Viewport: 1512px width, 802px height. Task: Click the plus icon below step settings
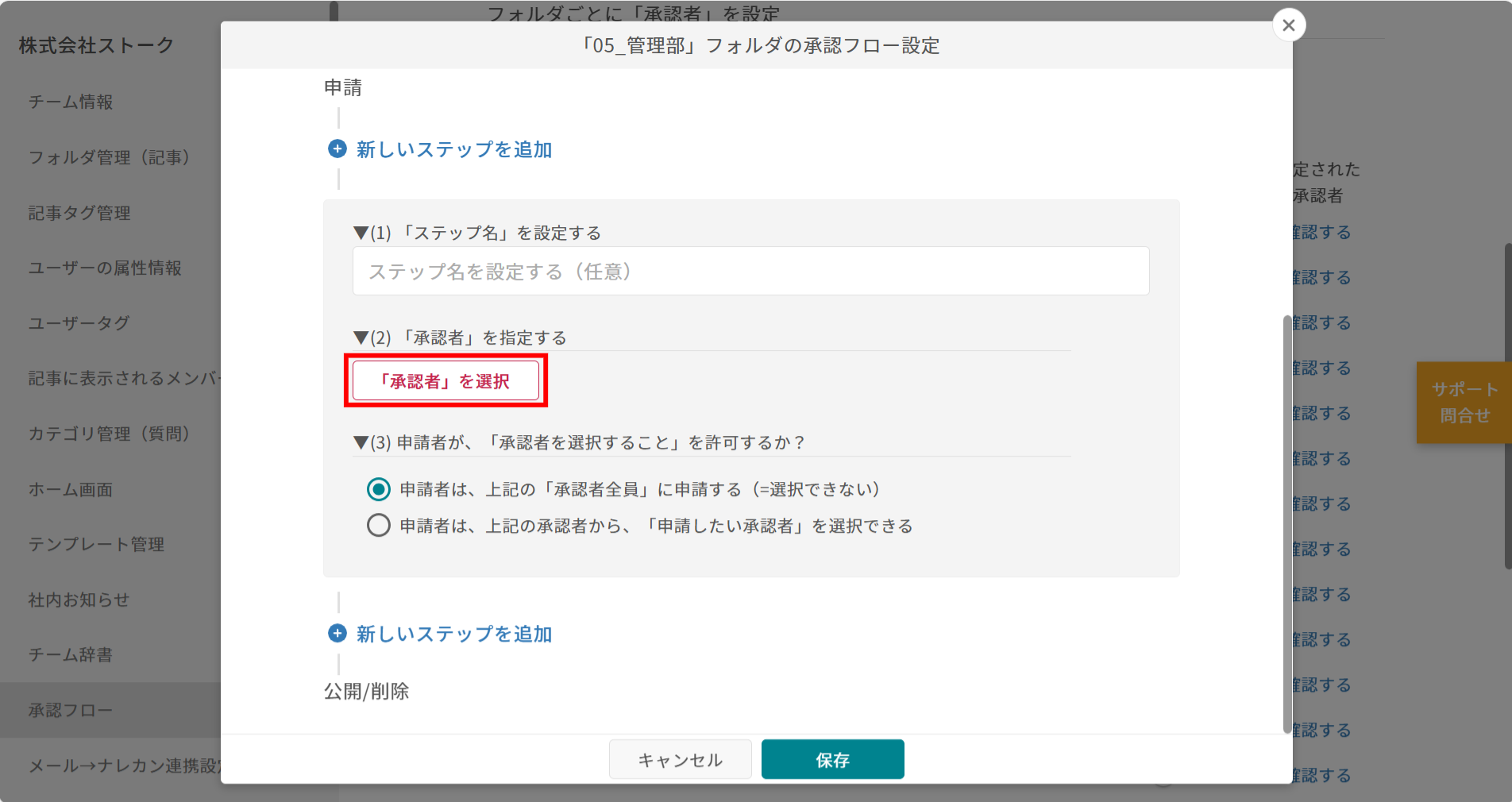tap(337, 634)
